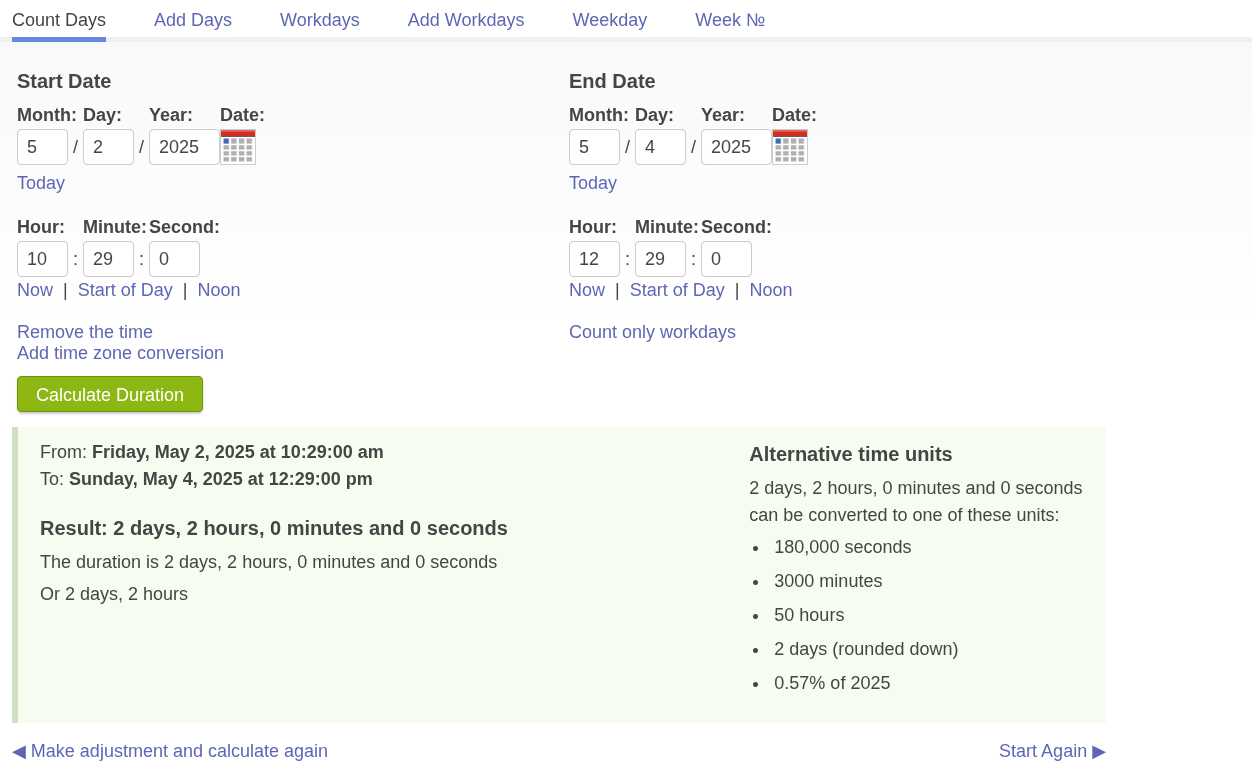Focus the end Hour field

[594, 259]
